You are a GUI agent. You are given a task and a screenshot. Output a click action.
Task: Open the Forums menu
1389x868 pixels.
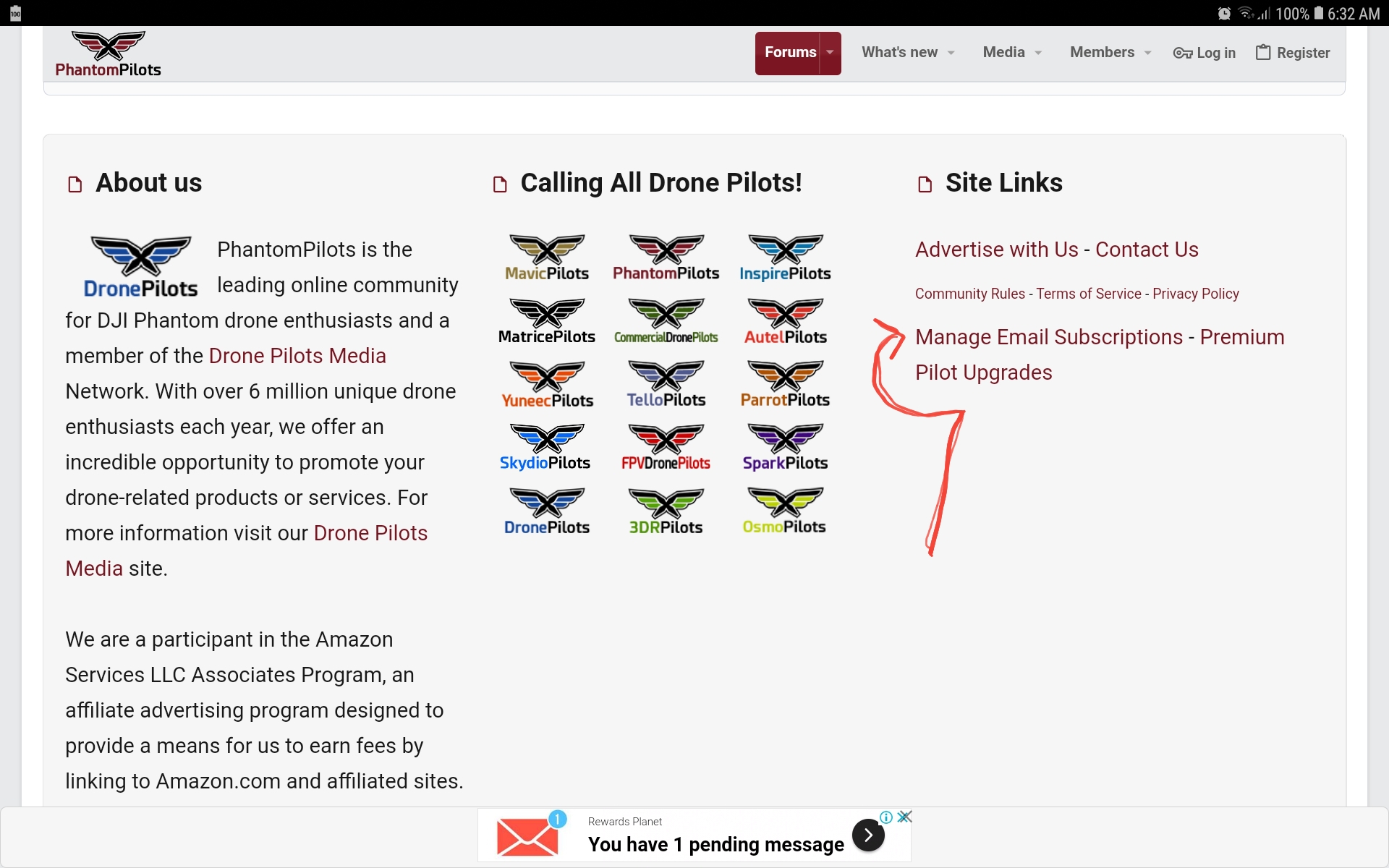(790, 53)
